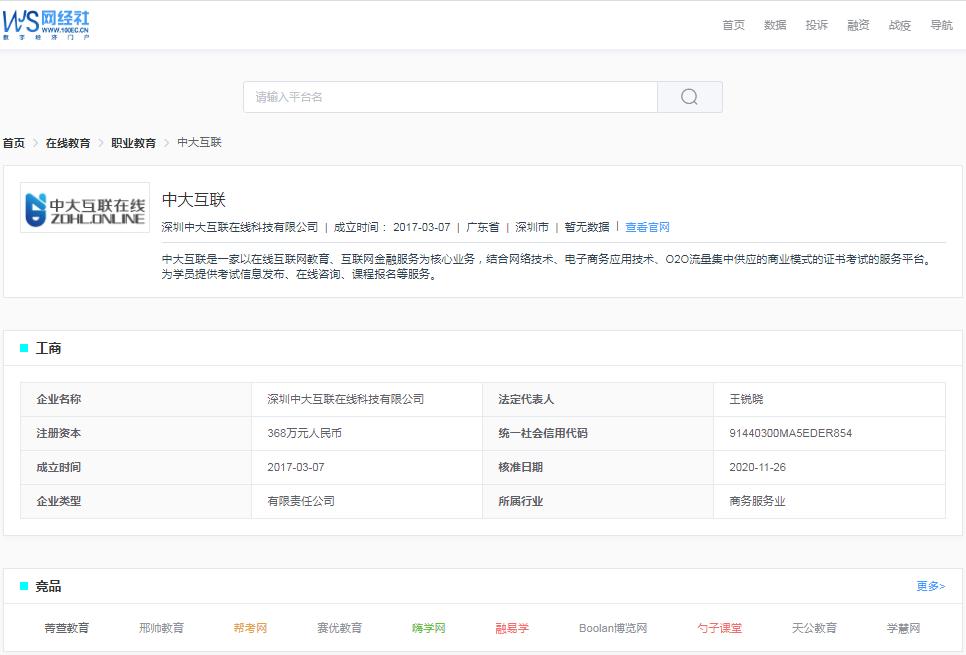The width and height of the screenshot is (966, 655).
Task: Click the 更多> link in the 竞品 section
Action: point(930,586)
